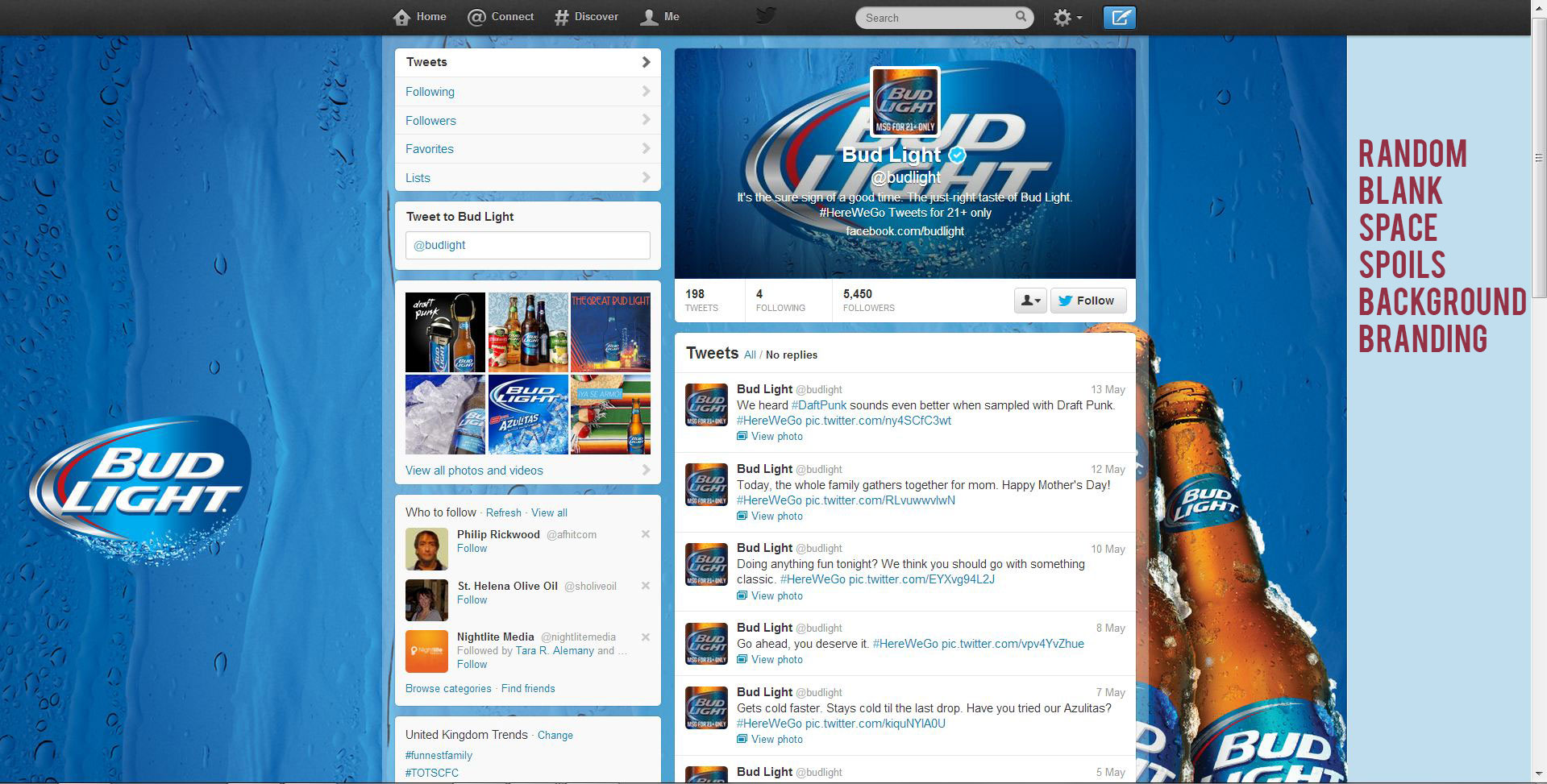This screenshot has height=784, width=1547.
Task: Select Tweets in the profile sidebar
Action: [x=528, y=62]
